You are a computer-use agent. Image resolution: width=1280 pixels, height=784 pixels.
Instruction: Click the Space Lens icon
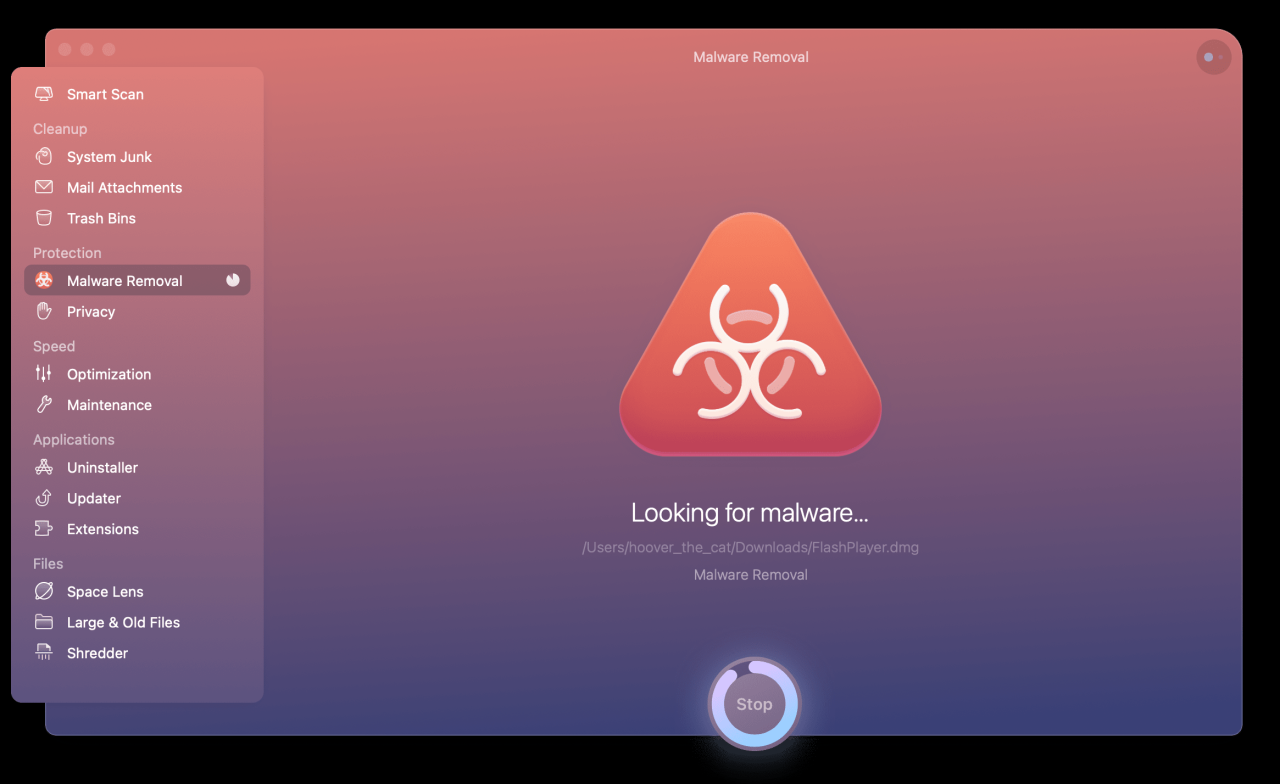point(44,591)
